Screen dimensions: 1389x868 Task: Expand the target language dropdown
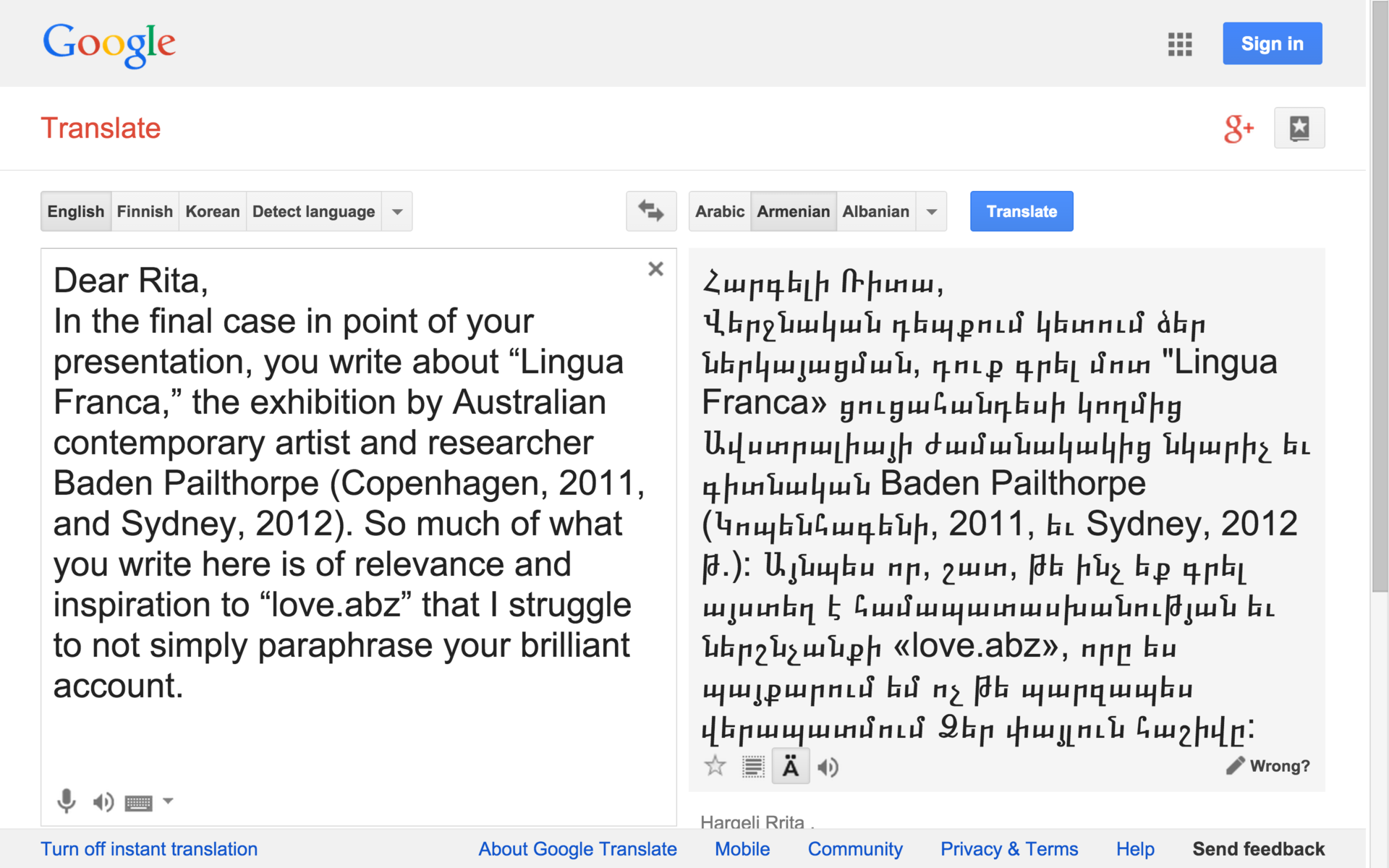[x=932, y=212]
